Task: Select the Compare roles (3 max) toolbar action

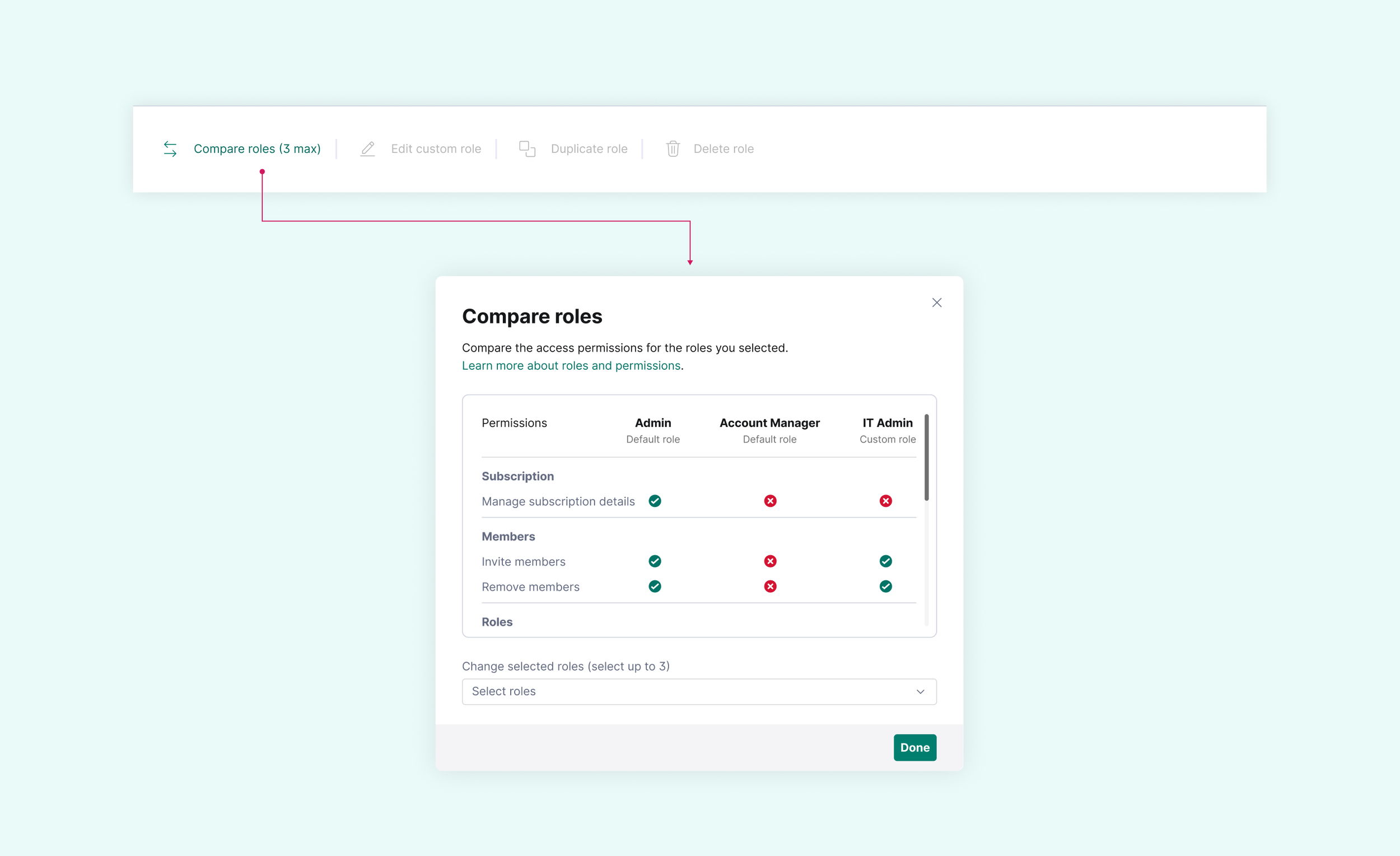Action: 257,149
